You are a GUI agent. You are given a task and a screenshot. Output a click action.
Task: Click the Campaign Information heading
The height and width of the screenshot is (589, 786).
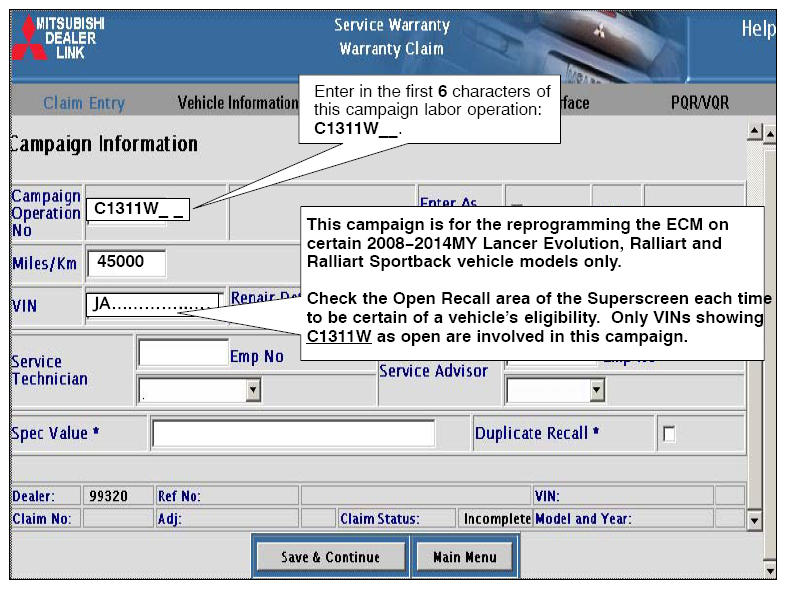click(x=104, y=144)
